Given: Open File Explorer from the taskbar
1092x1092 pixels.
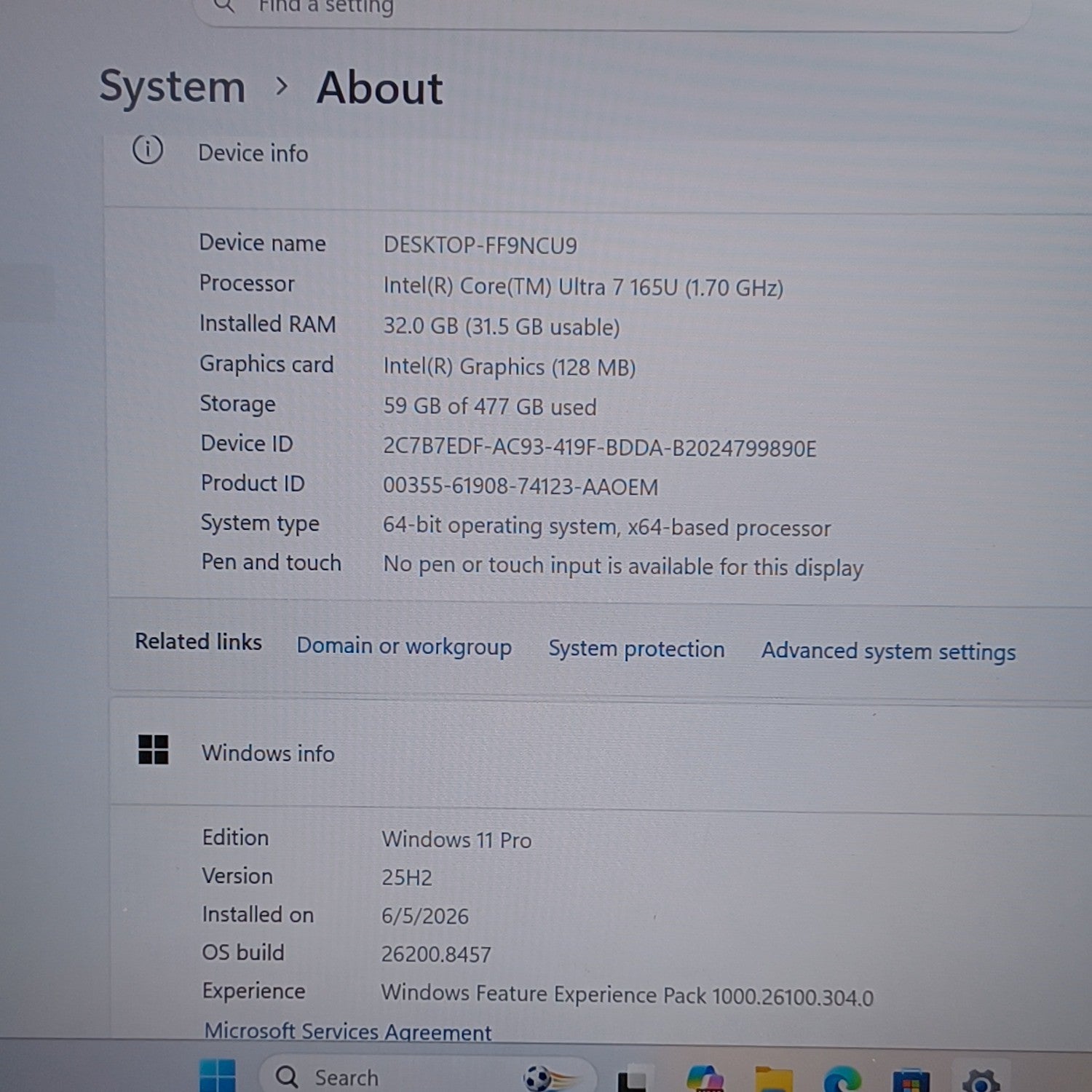Looking at the screenshot, I should [773, 1079].
